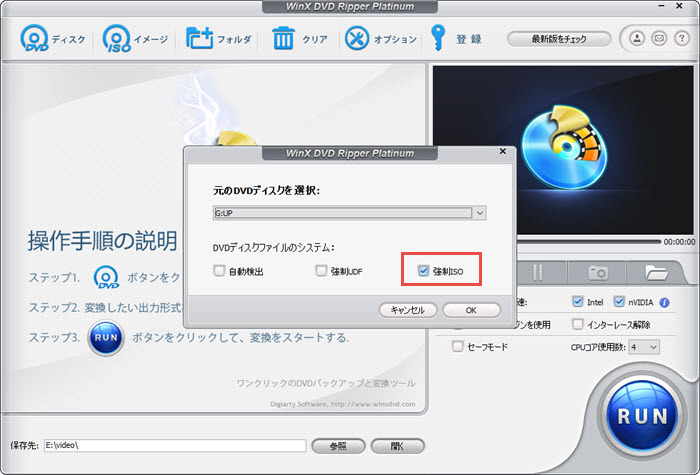Click OK button in dialog
The image size is (700, 475).
pyautogui.click(x=471, y=310)
